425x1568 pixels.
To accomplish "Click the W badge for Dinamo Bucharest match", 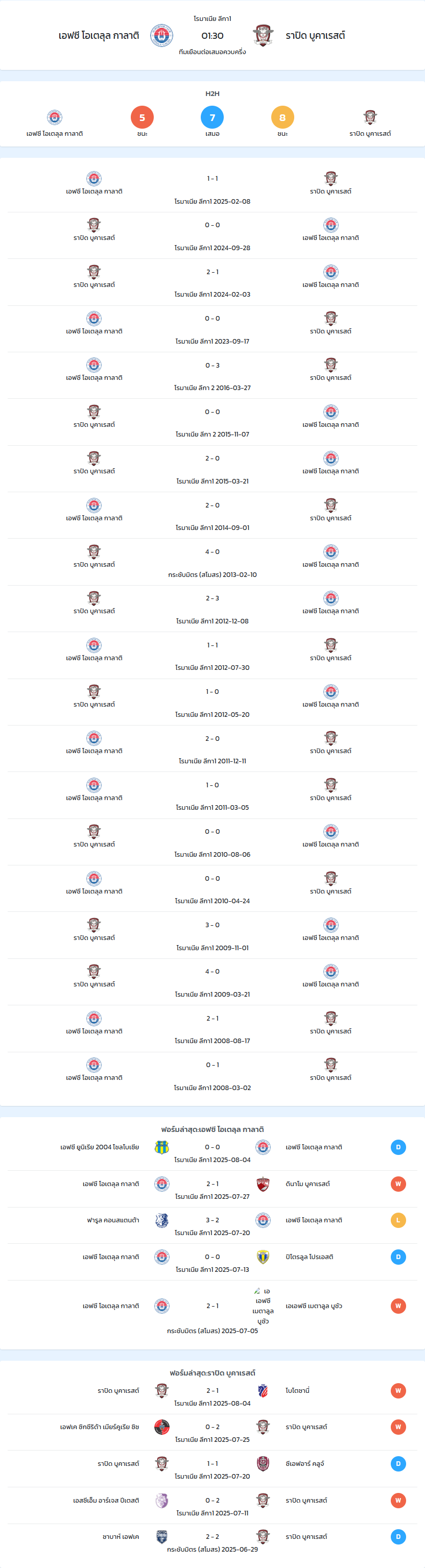I will 398,1184.
